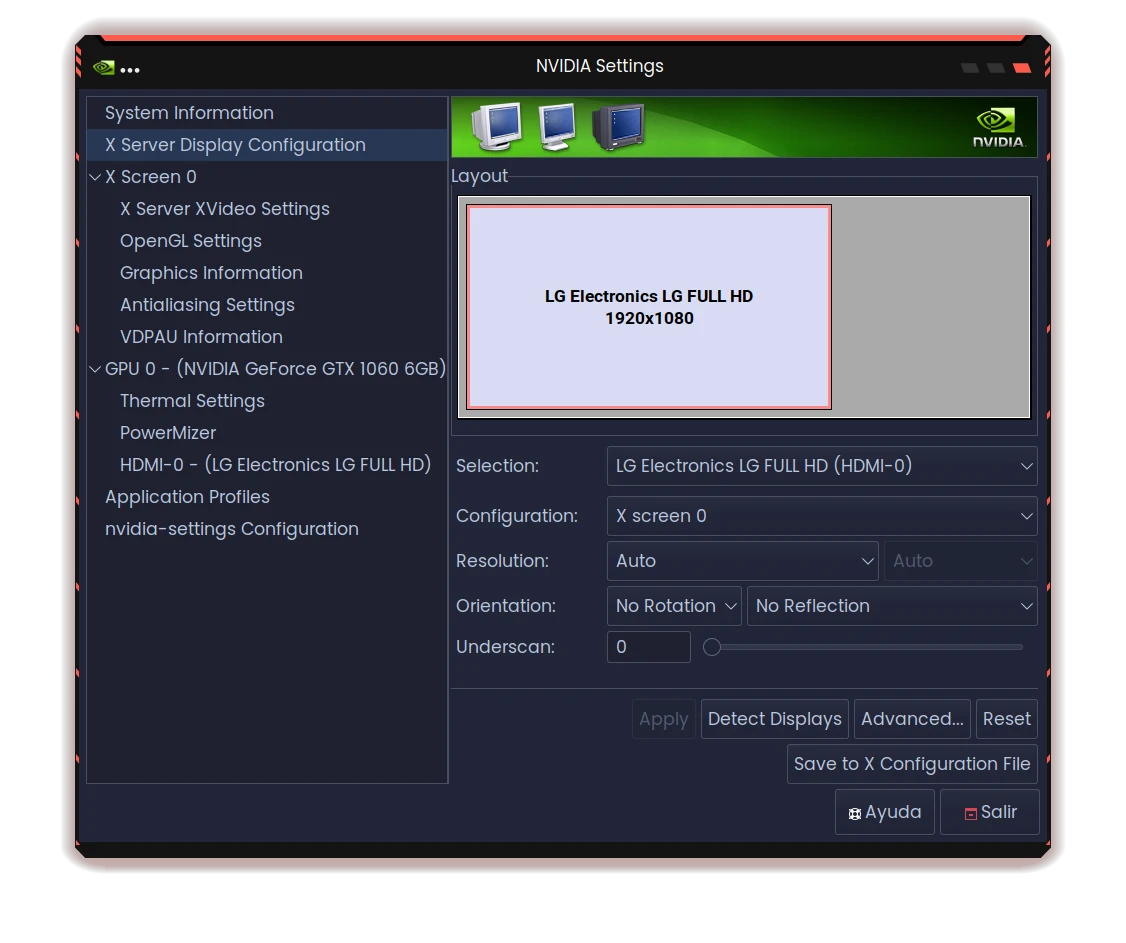This screenshot has width=1126, height=943.
Task: Collapse the X Screen 0 tree node
Action: click(x=95, y=177)
